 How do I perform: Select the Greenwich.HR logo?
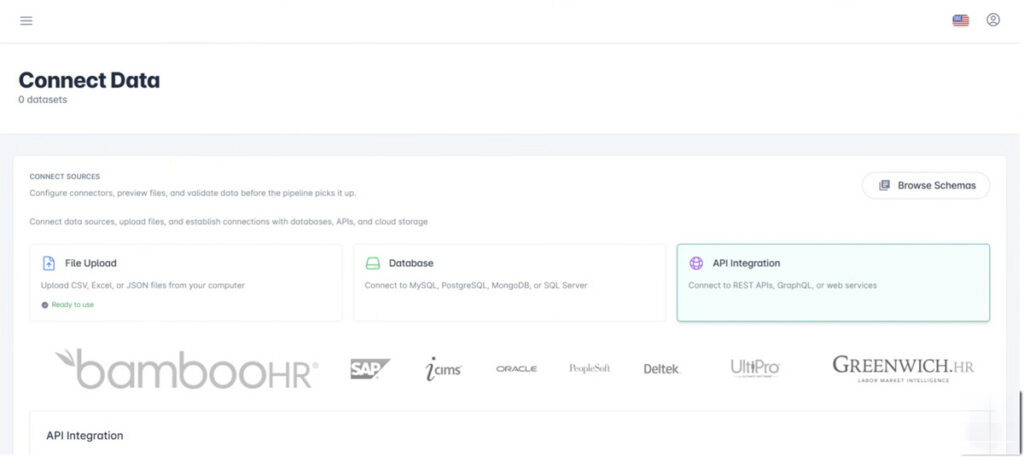902,368
